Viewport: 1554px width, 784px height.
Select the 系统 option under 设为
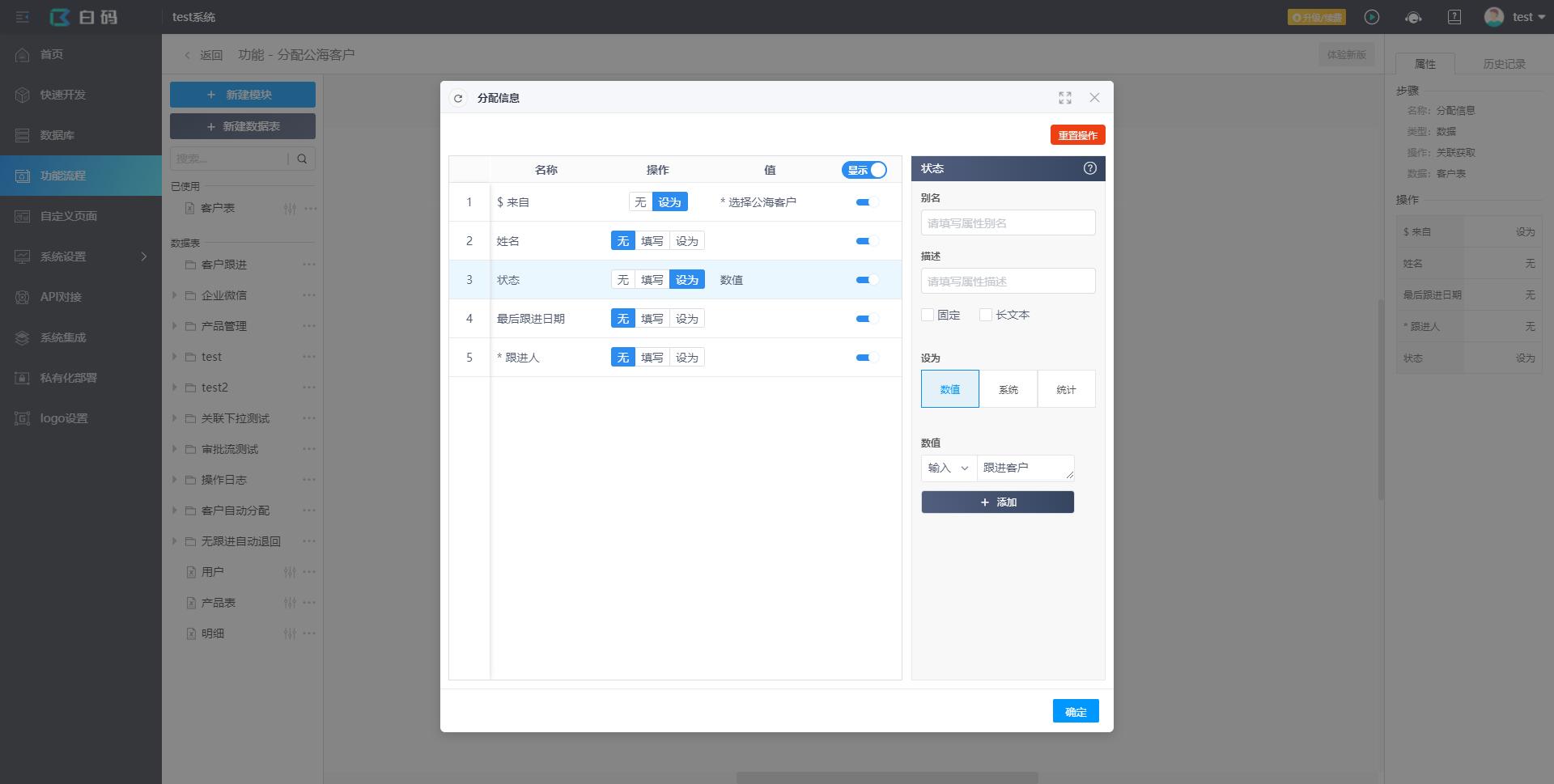click(x=1008, y=389)
